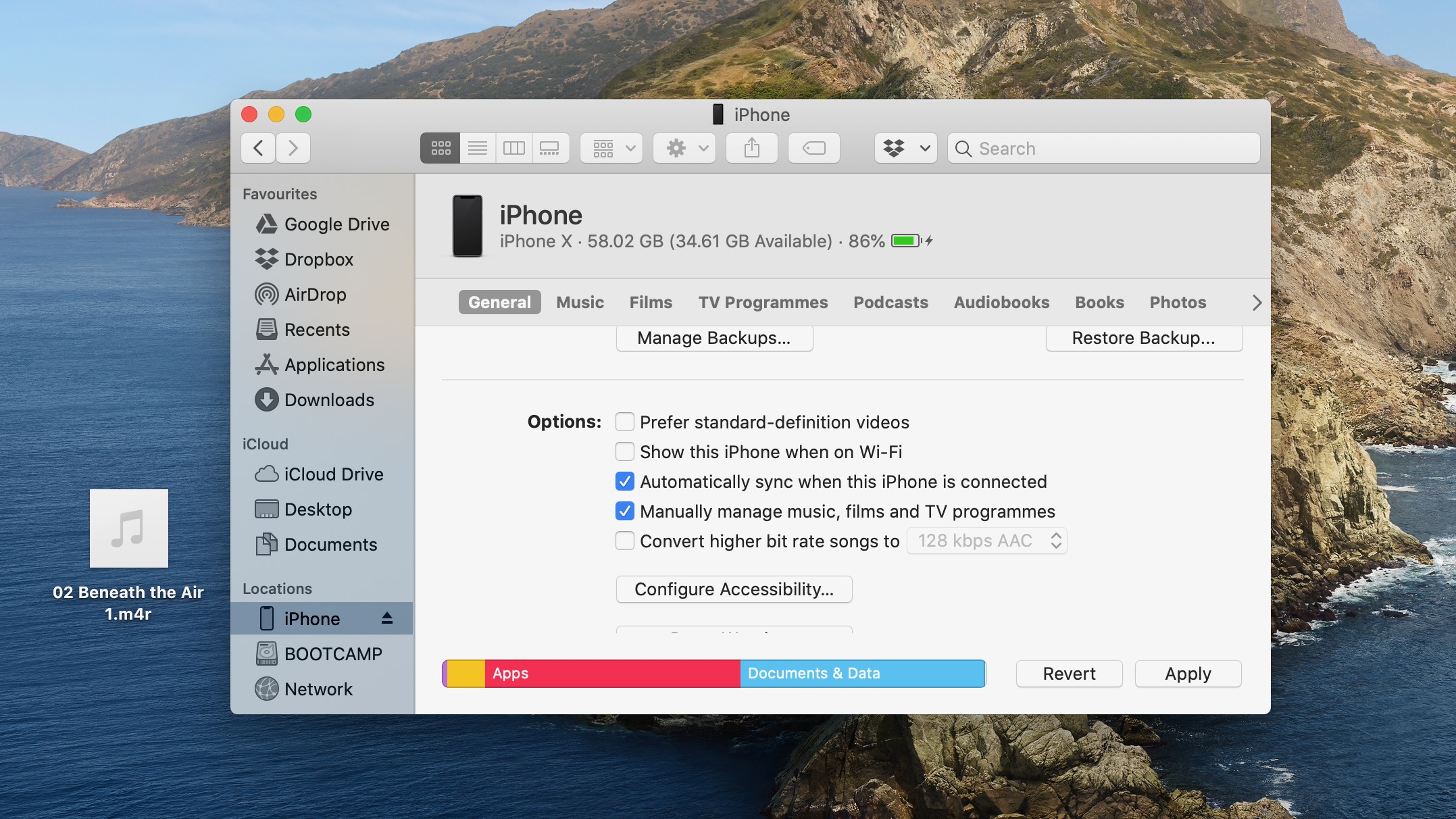The height and width of the screenshot is (819, 1456).
Task: Uncheck Manually manage music, films and TV
Action: coord(625,511)
